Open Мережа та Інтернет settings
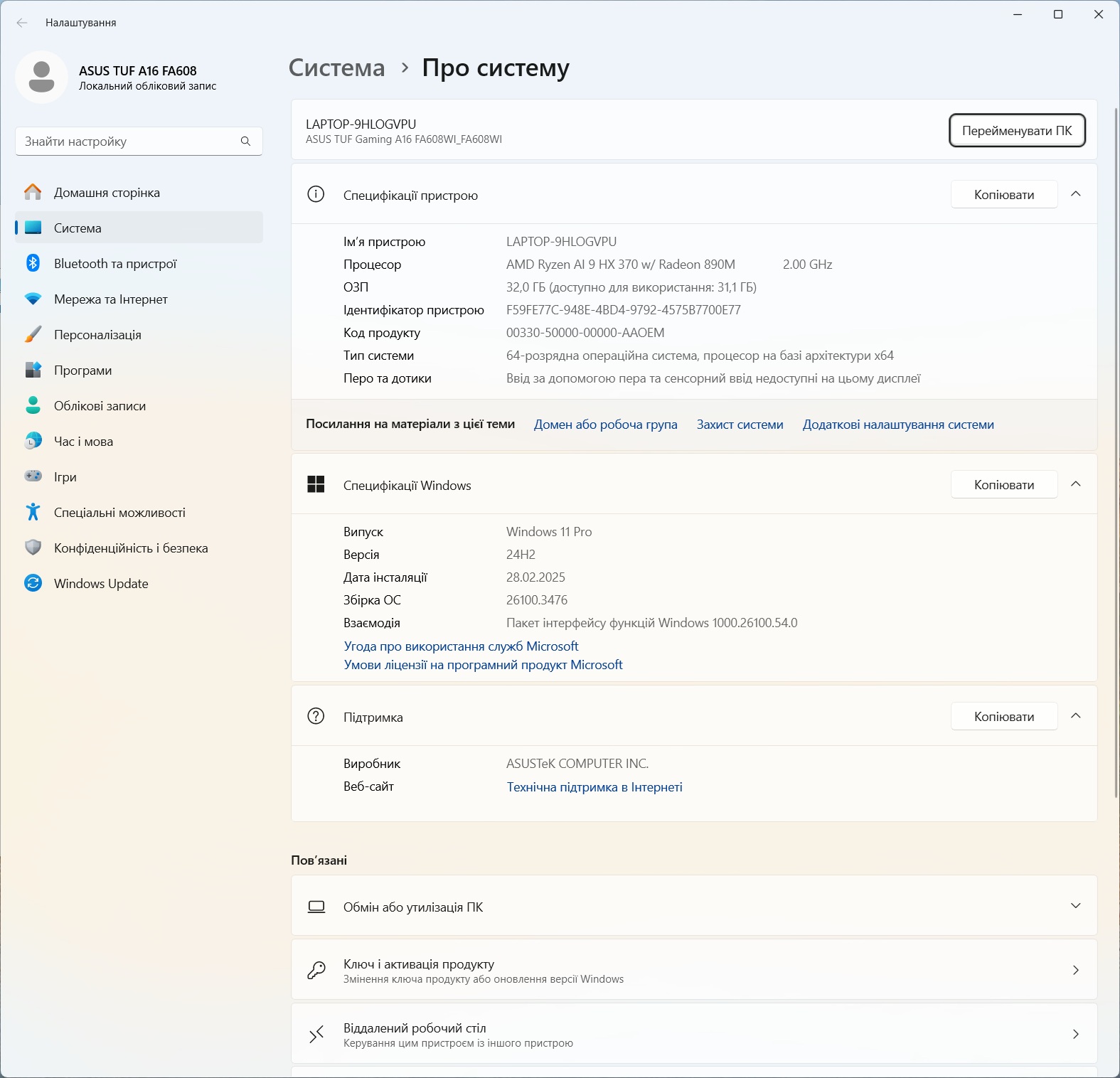 point(139,299)
